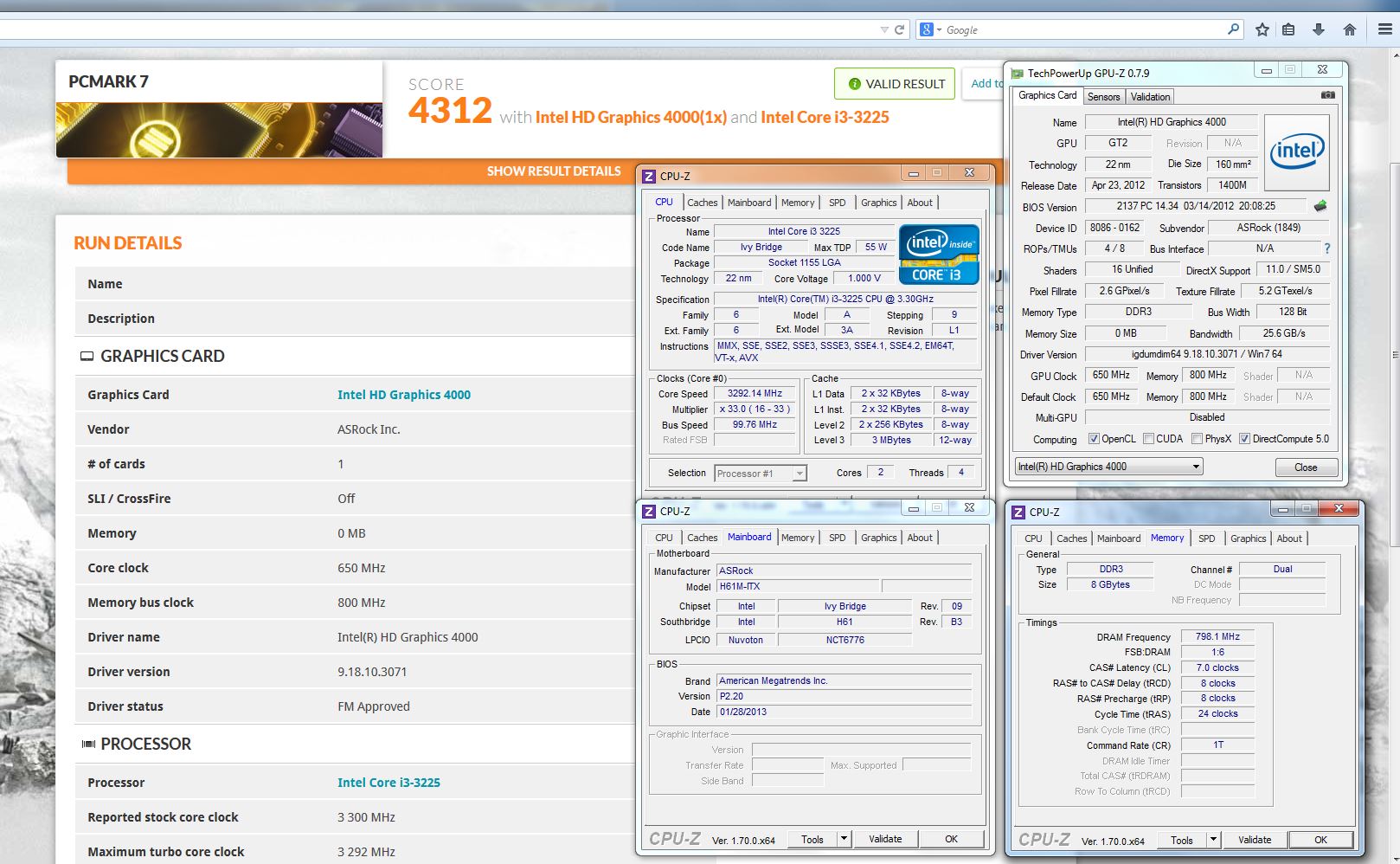Click the Add to button beside Valid Result
Screen dimensions: 1400x864
point(985,84)
